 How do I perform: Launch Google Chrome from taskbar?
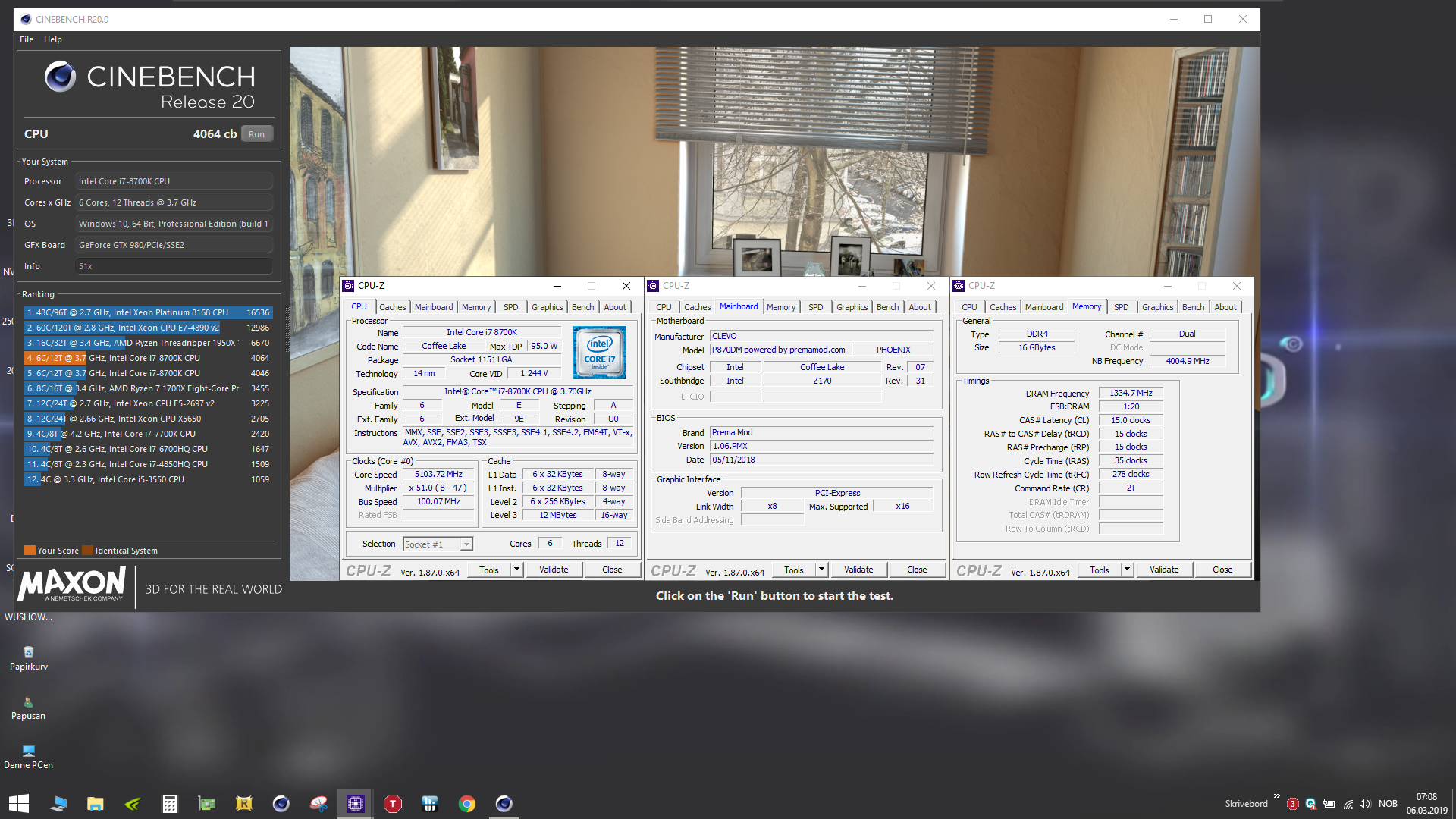tap(467, 804)
